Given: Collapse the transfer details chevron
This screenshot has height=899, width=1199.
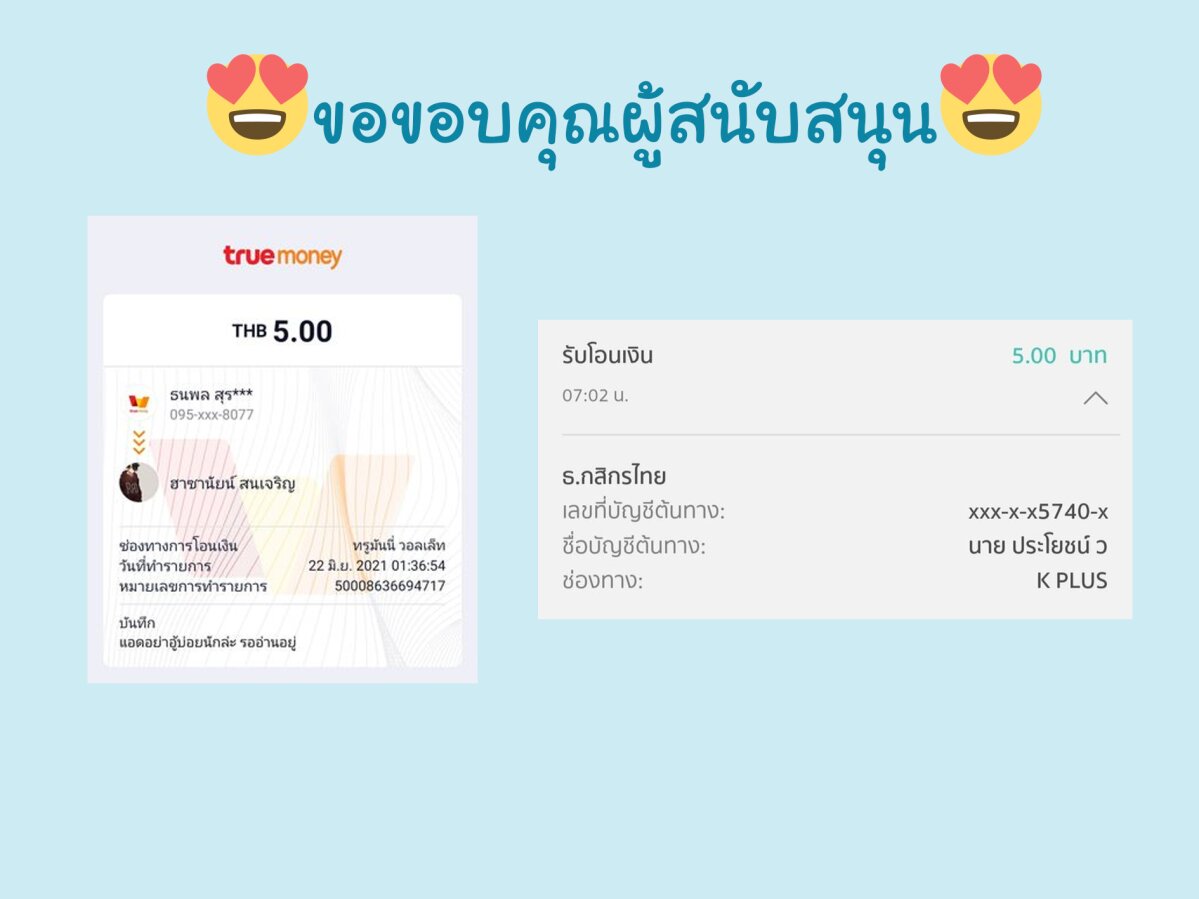Looking at the screenshot, I should [1095, 398].
